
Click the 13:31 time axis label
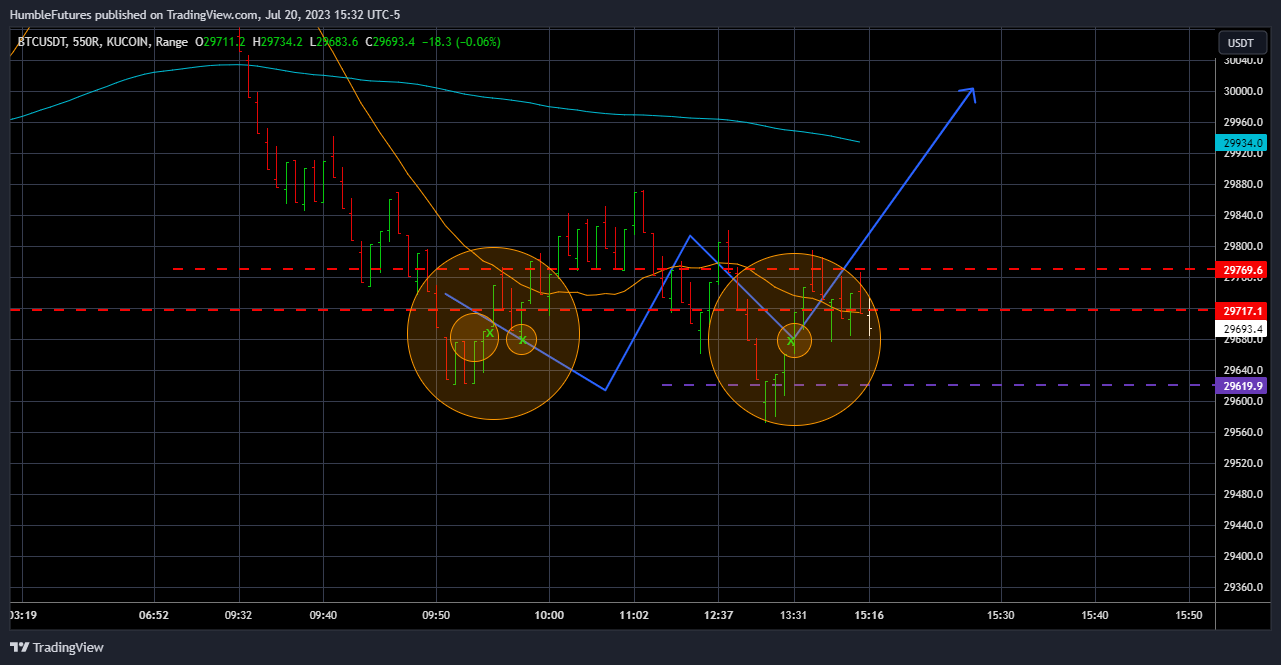[794, 615]
